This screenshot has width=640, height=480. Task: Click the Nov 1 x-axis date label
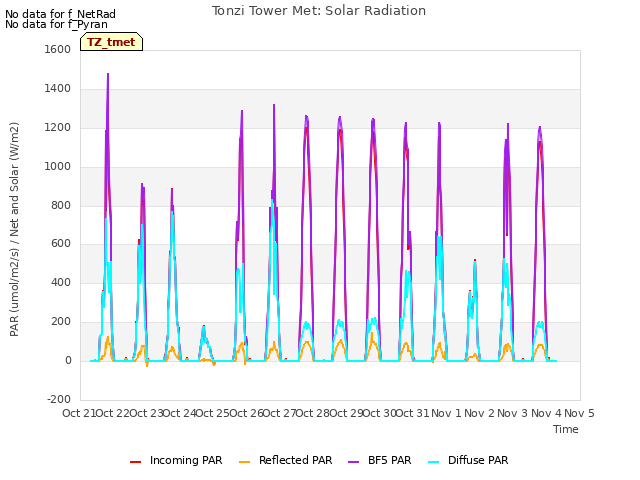tap(446, 413)
